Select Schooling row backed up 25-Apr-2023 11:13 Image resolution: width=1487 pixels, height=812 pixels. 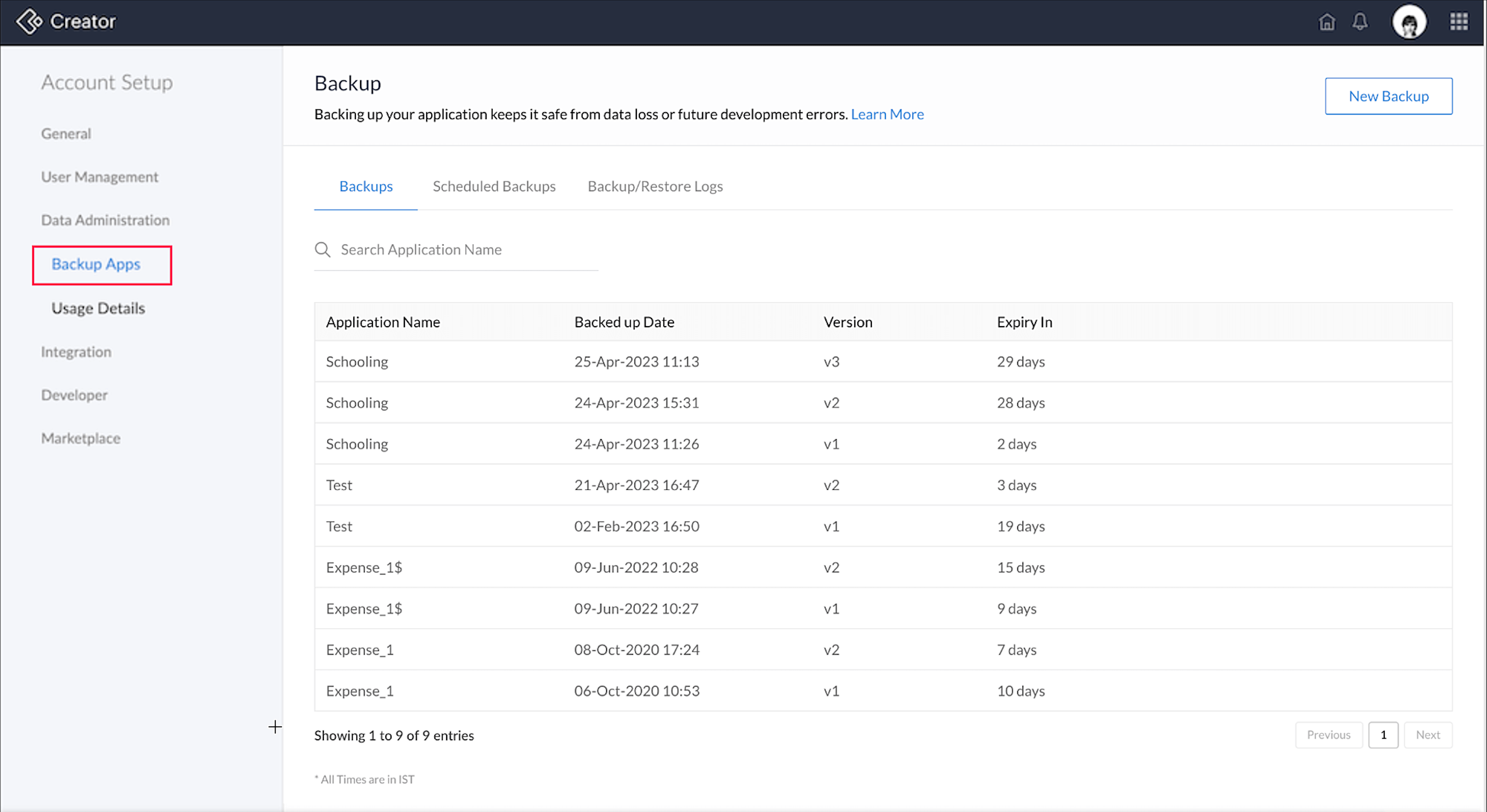point(883,361)
